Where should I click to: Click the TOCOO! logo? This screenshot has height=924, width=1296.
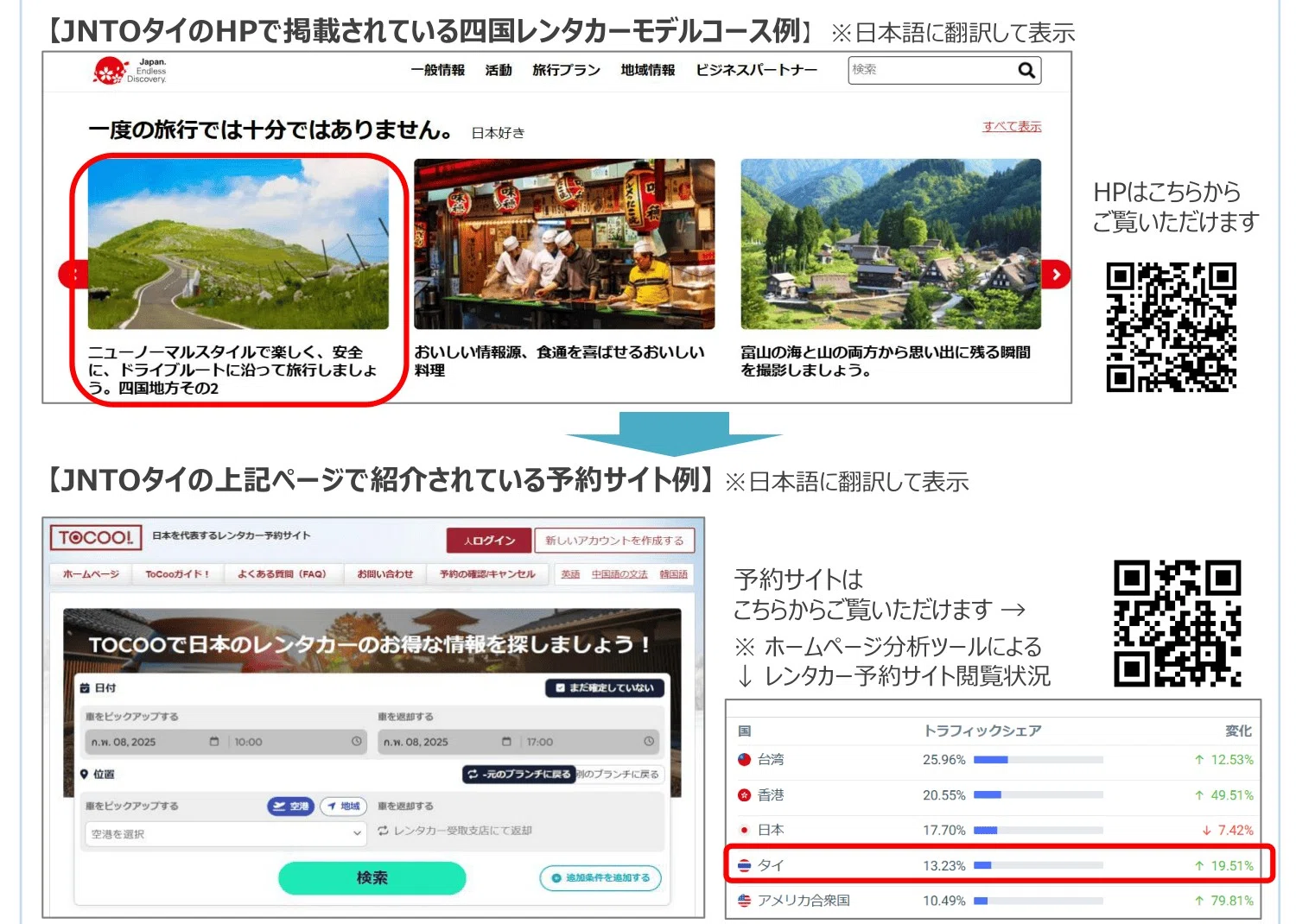96,538
